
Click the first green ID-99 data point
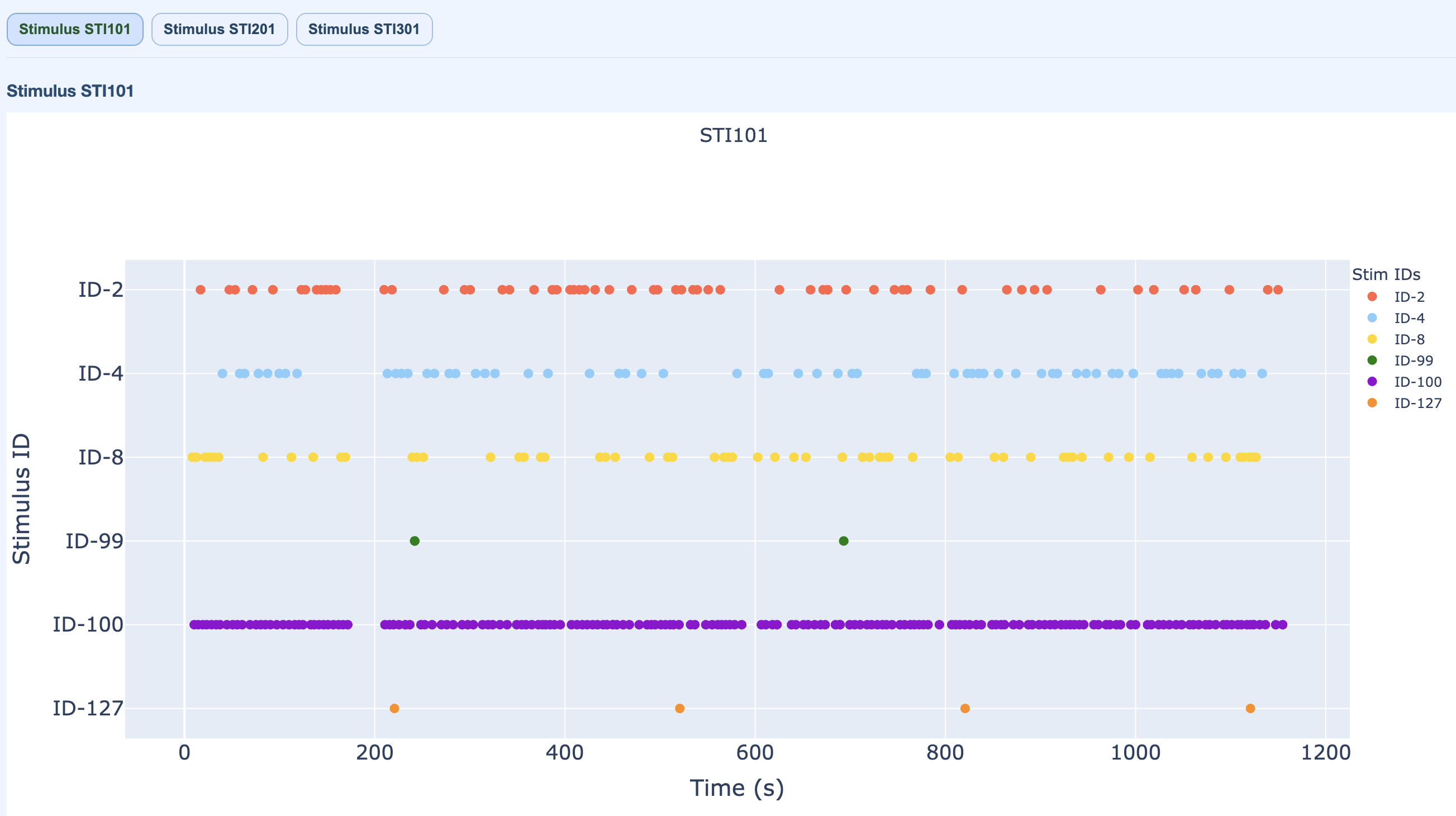(x=415, y=541)
